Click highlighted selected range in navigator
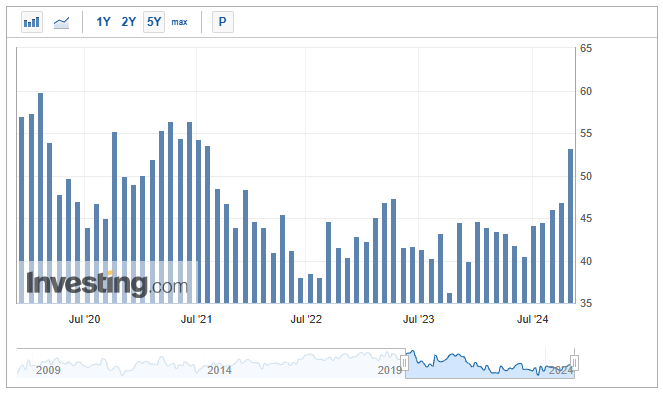Viewport: 663px width, 396px height. pos(489,363)
